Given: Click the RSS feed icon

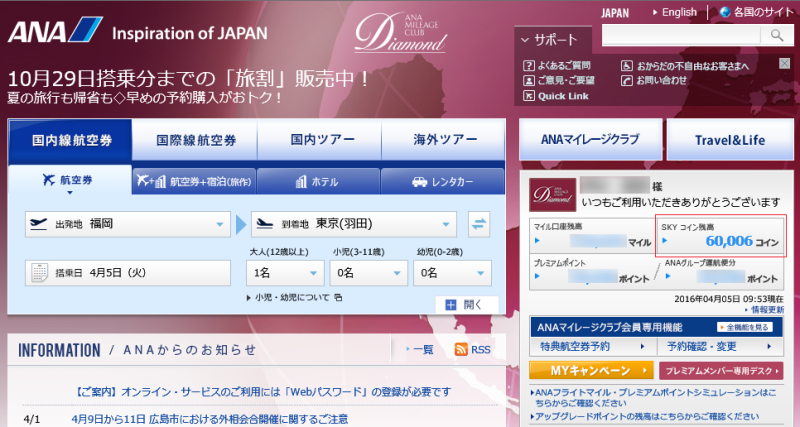Looking at the screenshot, I should pos(461,349).
